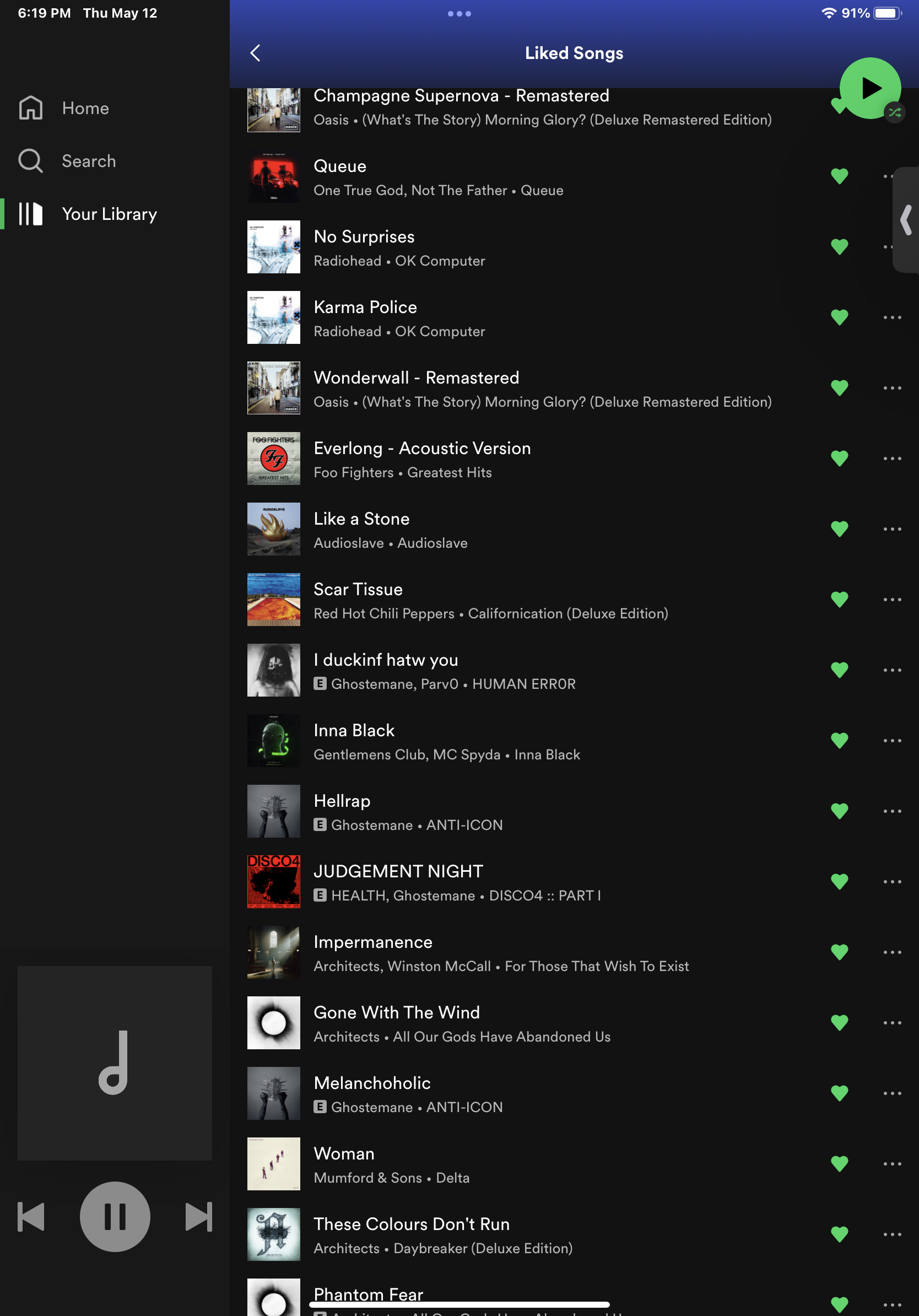Viewport: 919px width, 1316px height.
Task: Tap the back arrow beside Liked Songs
Action: tap(256, 53)
